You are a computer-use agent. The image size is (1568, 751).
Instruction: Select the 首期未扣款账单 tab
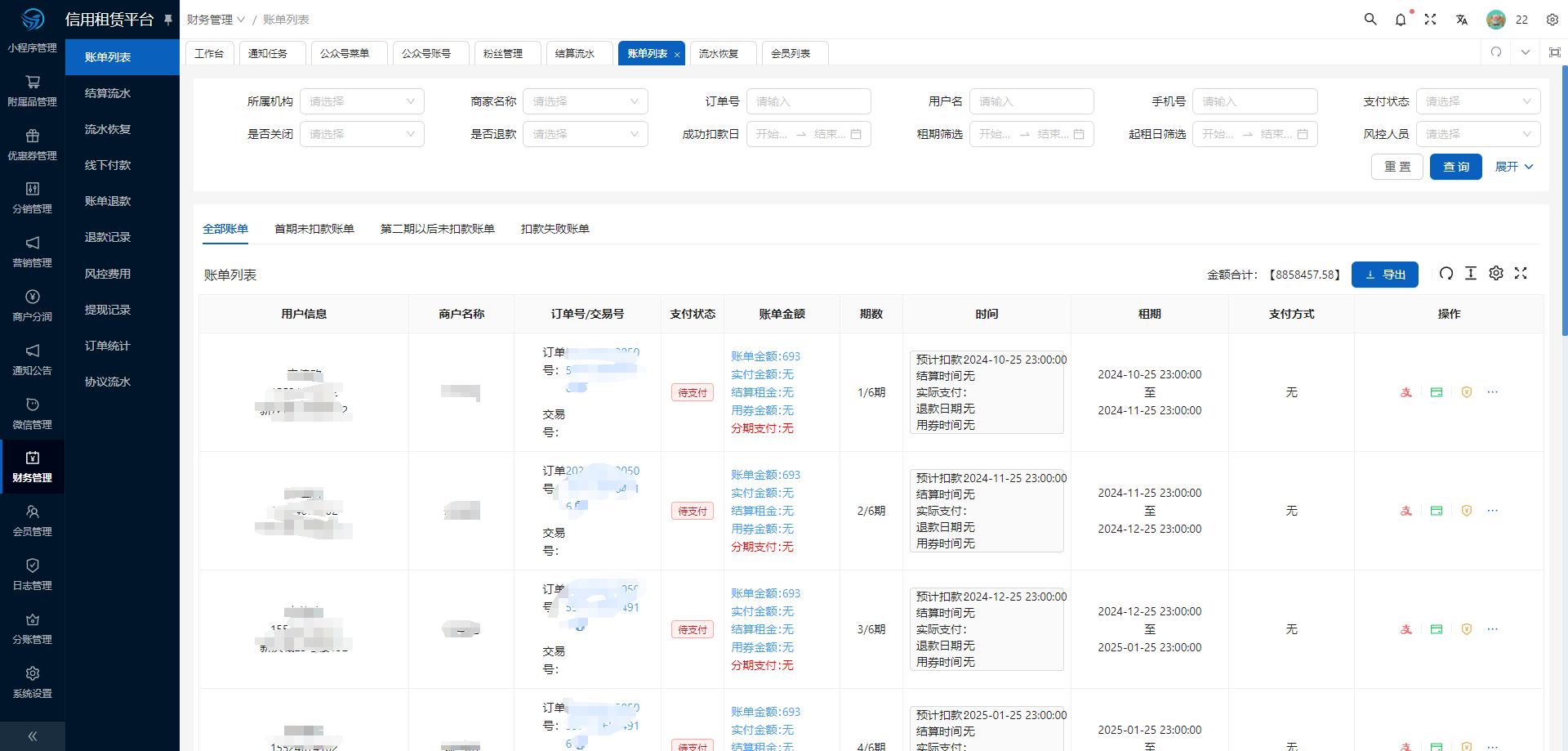pyautogui.click(x=314, y=229)
